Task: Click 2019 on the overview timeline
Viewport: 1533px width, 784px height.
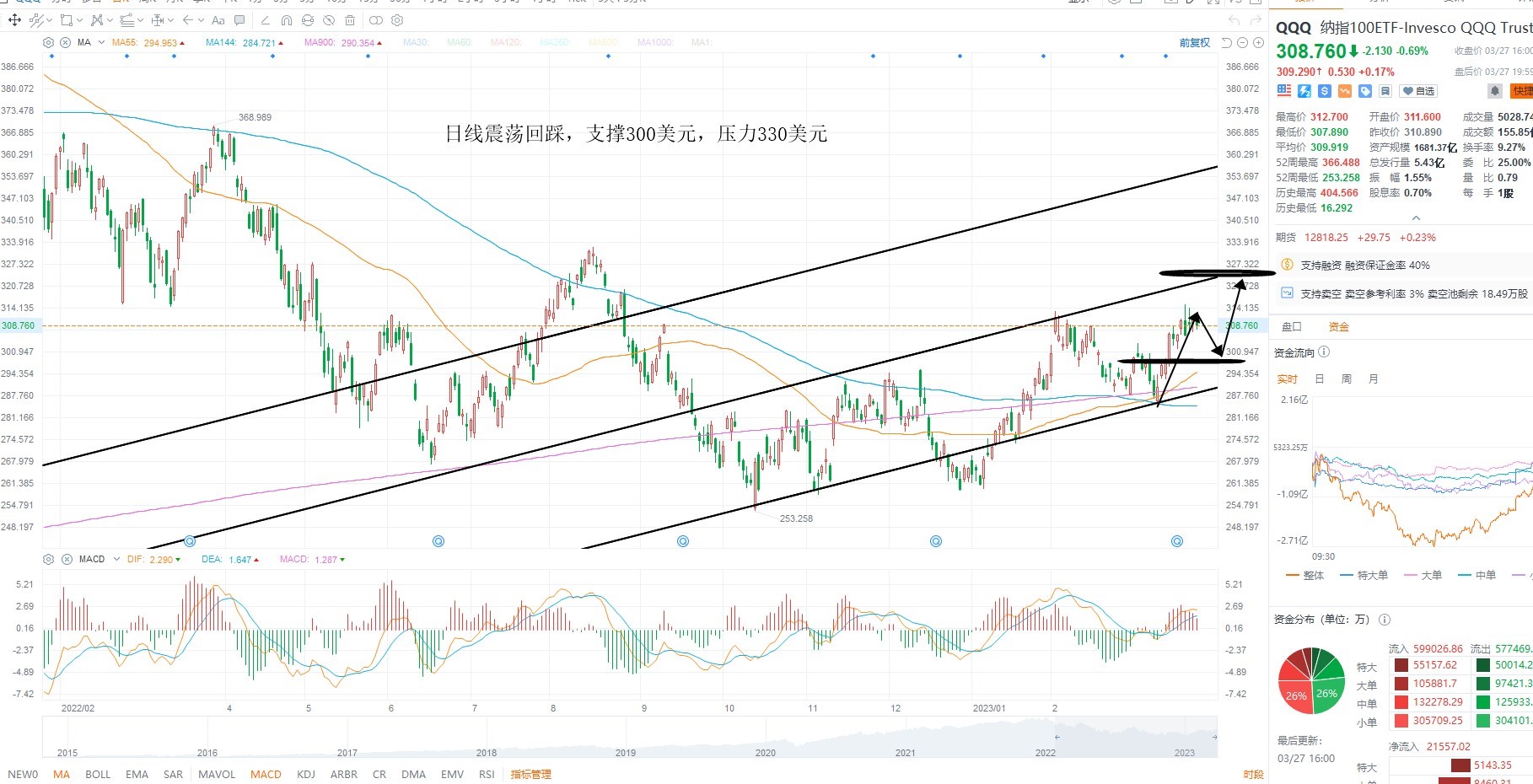Action: point(626,753)
